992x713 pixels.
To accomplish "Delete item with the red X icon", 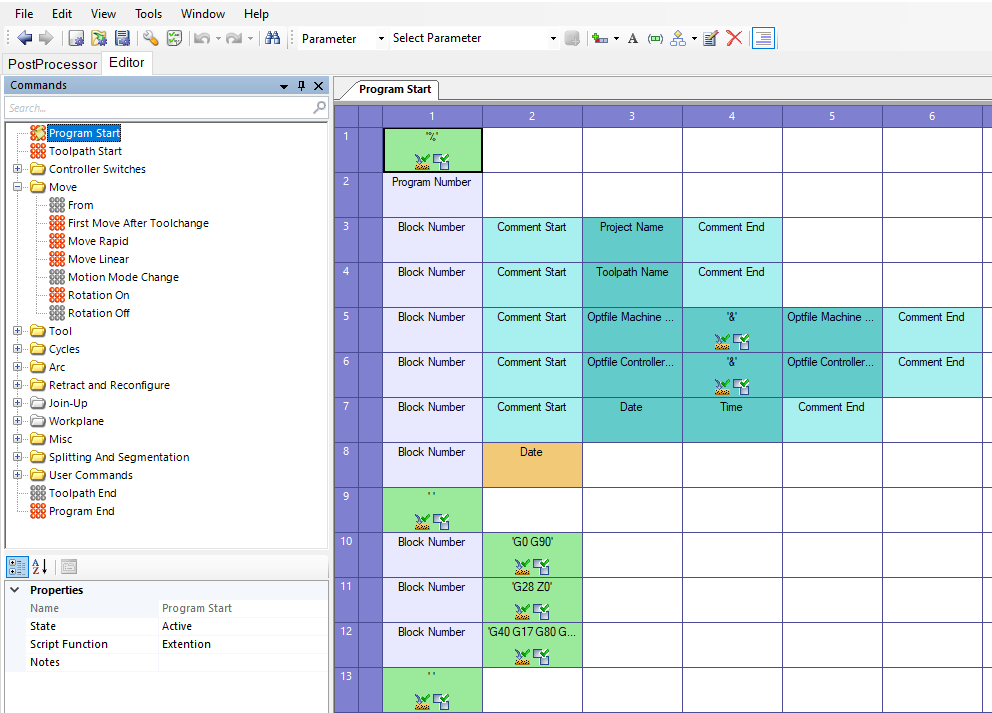I will [x=734, y=38].
